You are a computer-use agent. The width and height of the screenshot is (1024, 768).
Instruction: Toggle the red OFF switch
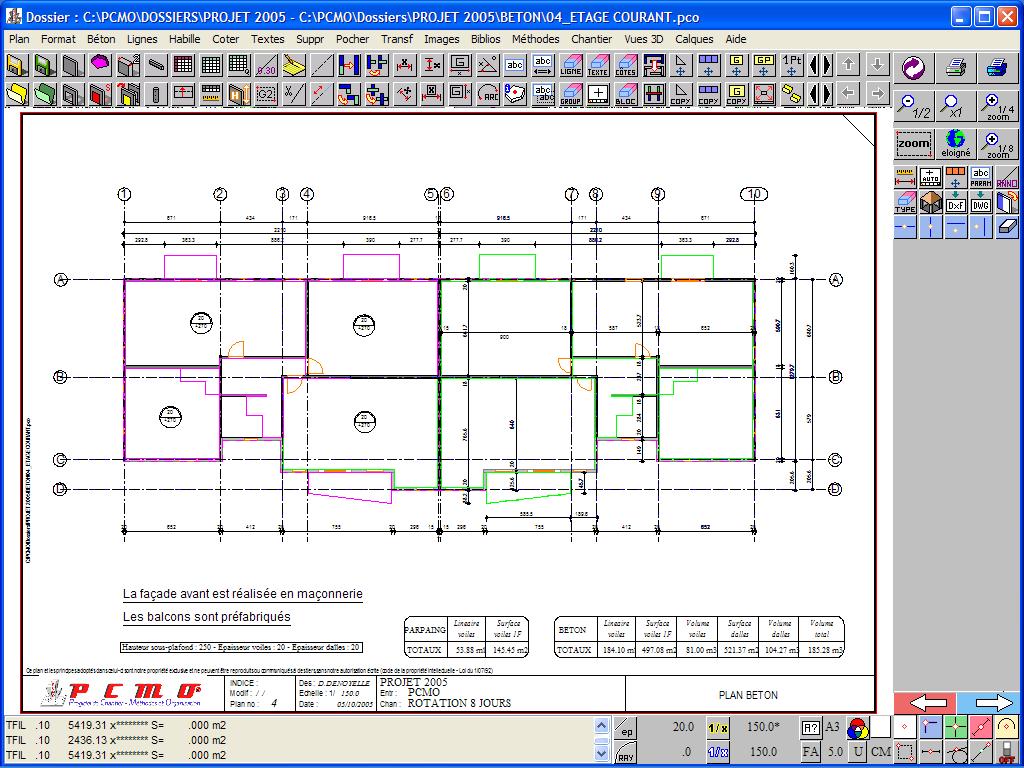click(1006, 751)
